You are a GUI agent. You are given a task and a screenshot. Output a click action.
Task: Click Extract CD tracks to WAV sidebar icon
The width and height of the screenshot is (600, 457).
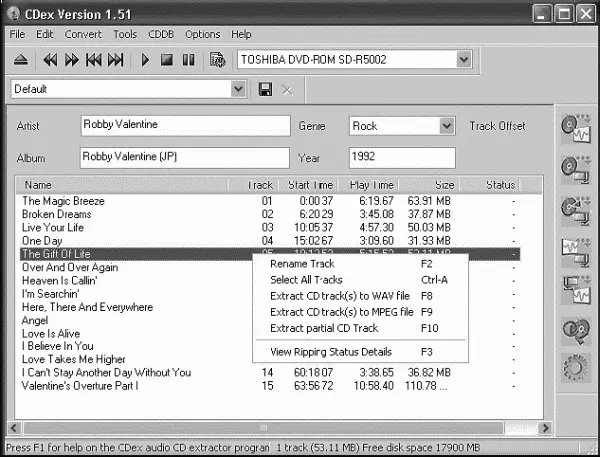576,128
